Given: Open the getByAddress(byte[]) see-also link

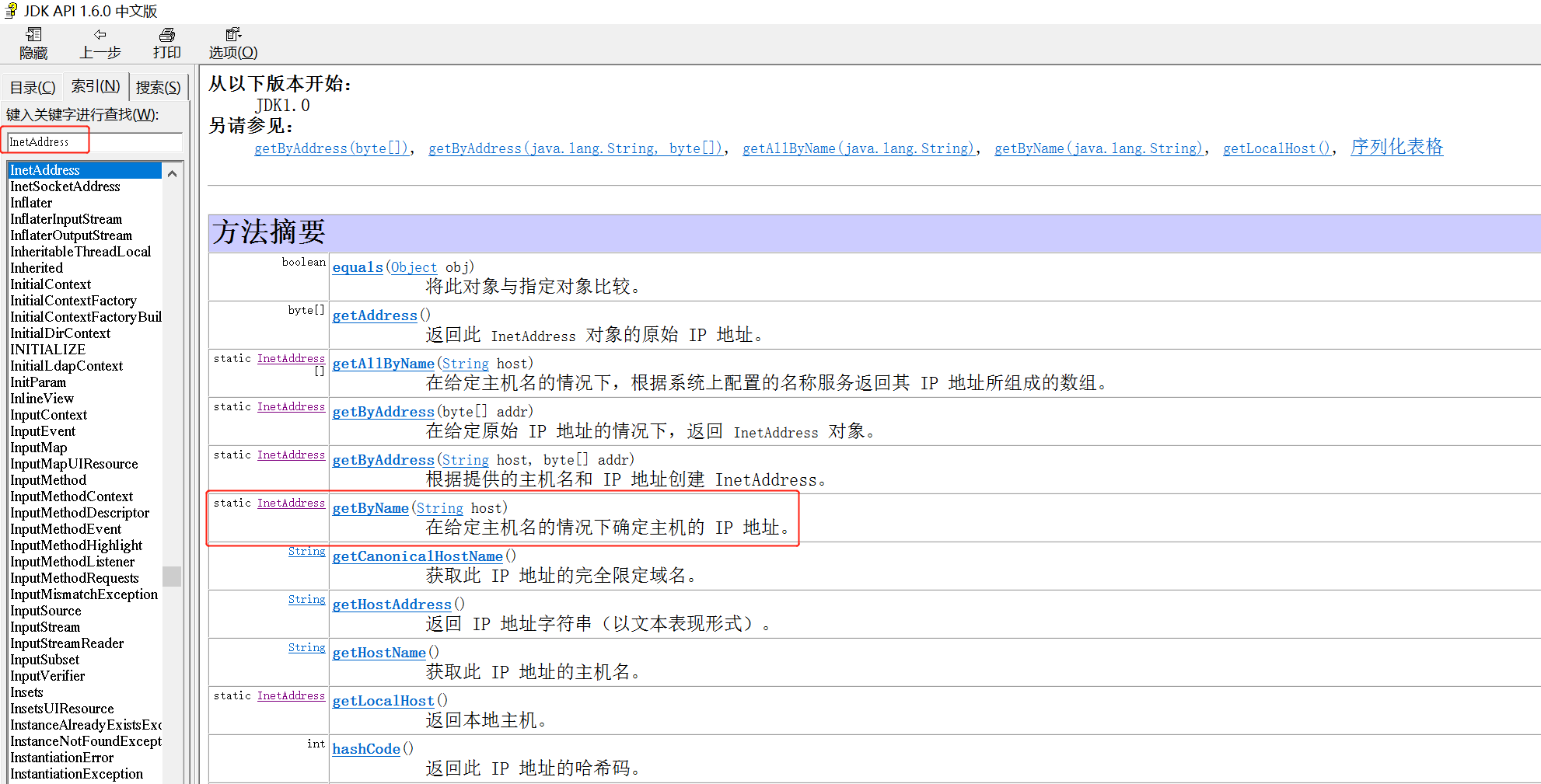Looking at the screenshot, I should point(331,148).
